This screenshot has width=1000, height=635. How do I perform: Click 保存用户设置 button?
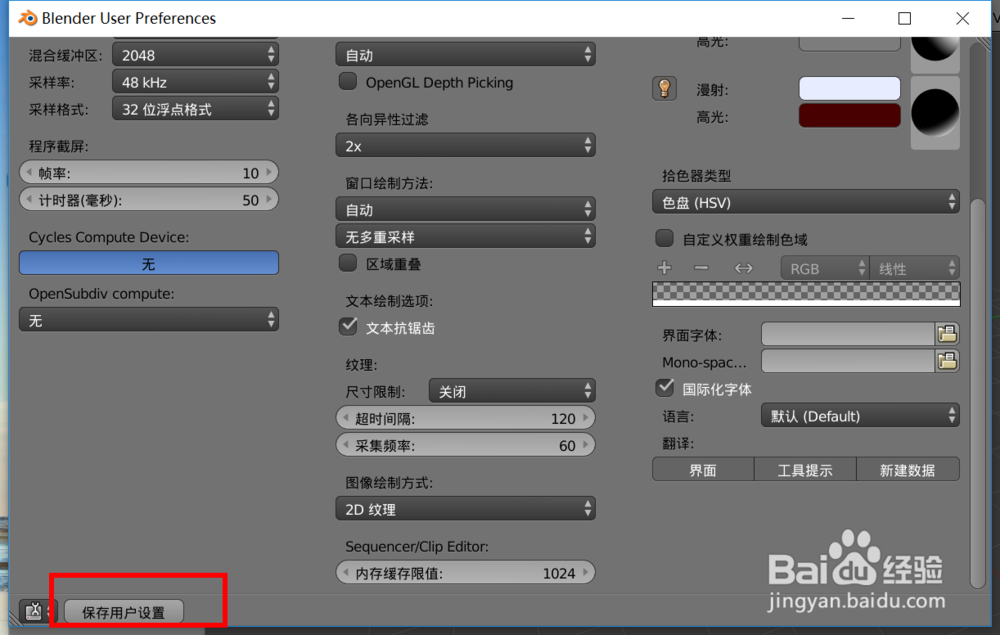(x=124, y=612)
